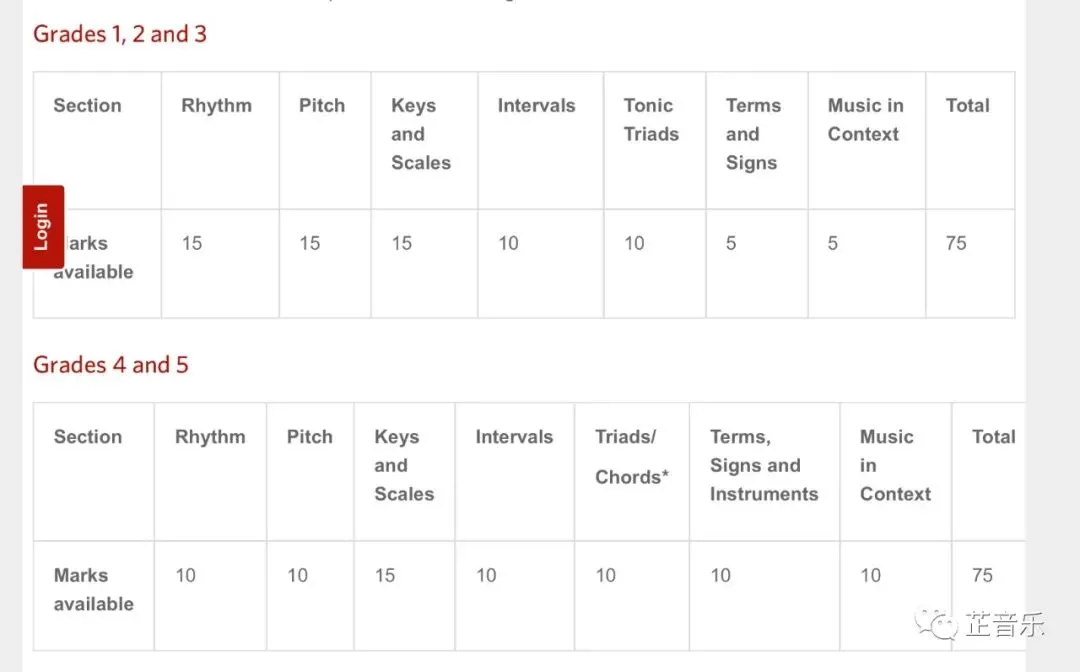The width and height of the screenshot is (1080, 672).
Task: Click Pitch header in Grades 1, 2, 3 table
Action: [x=322, y=106]
